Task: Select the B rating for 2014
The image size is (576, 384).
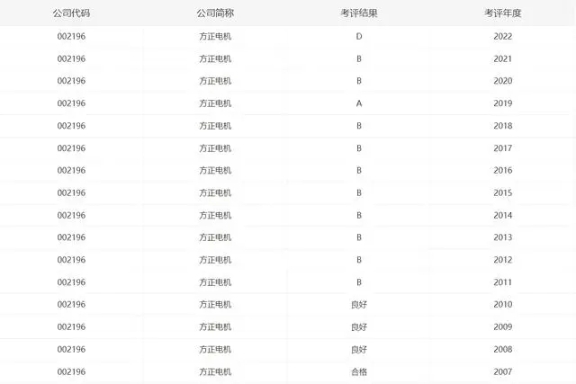Action: tap(359, 215)
